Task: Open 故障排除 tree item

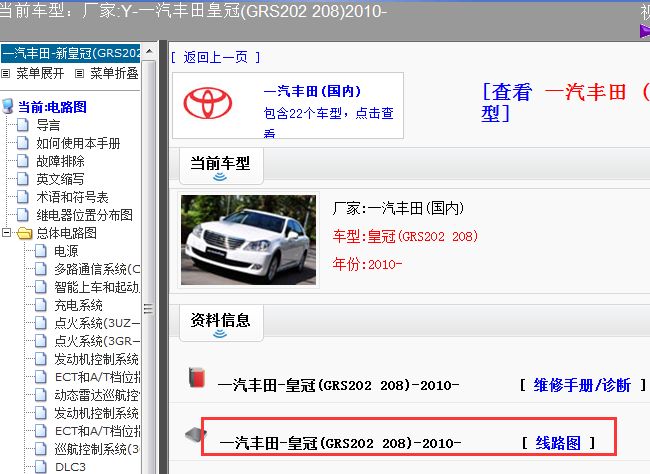Action: [x=60, y=161]
